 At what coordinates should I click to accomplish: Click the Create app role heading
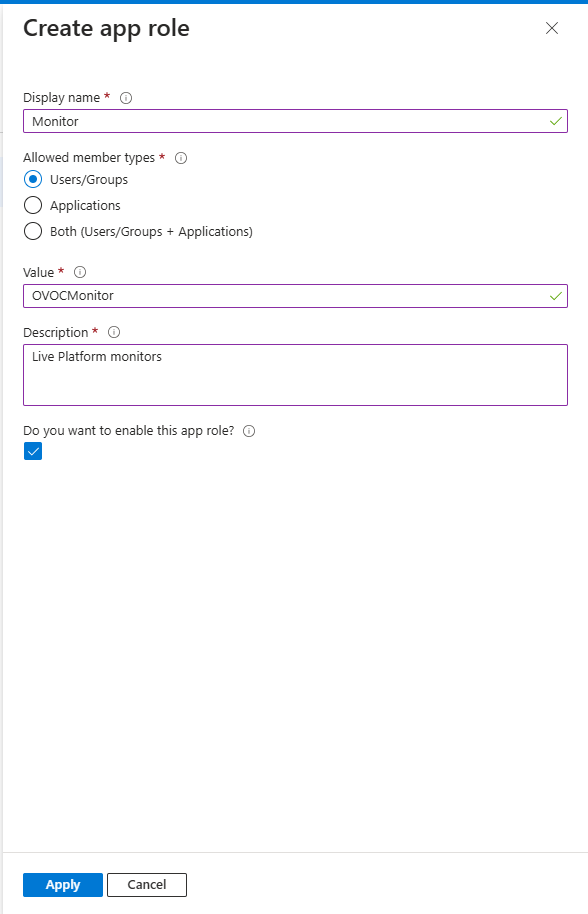tap(106, 29)
